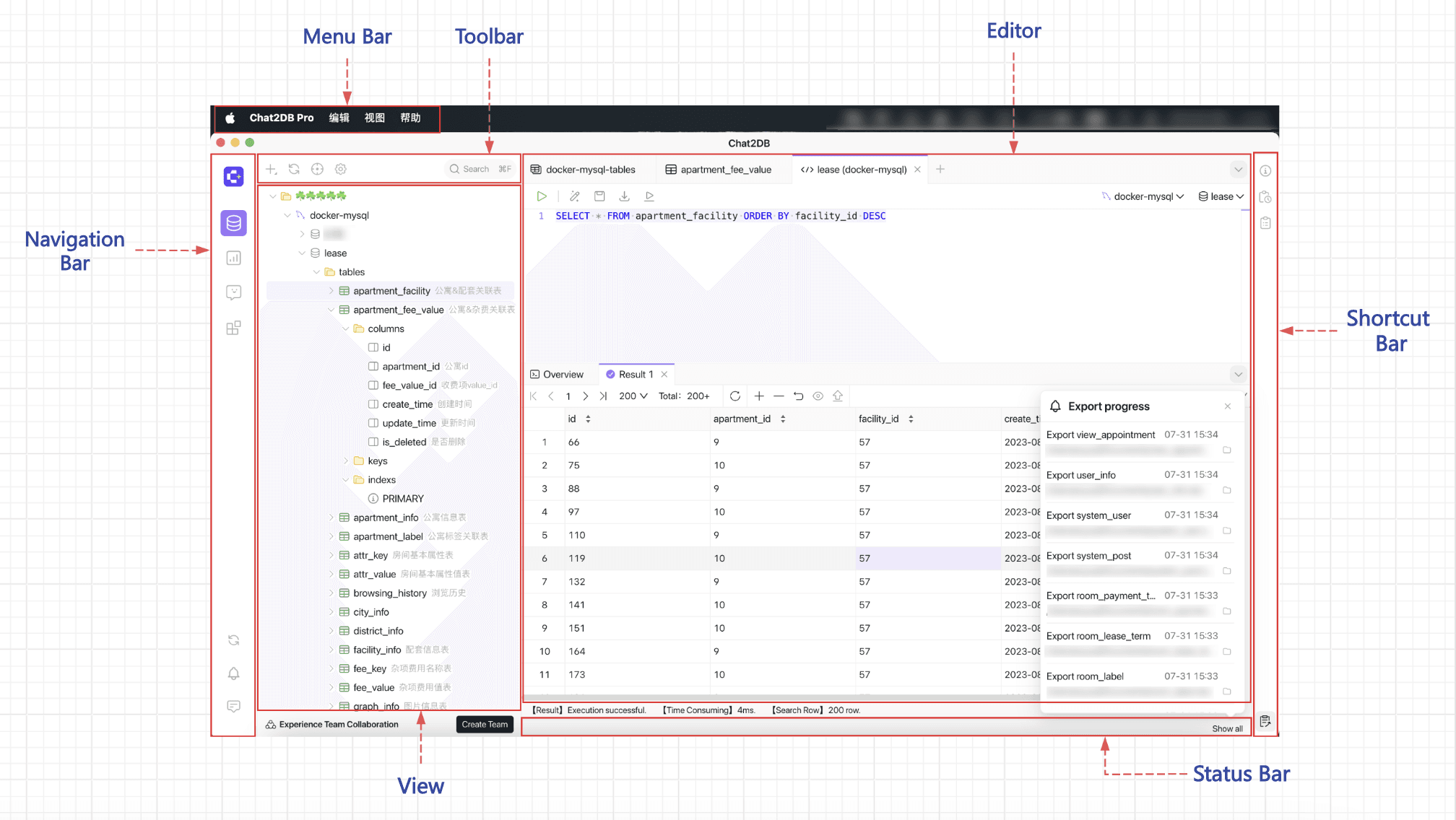Switch to the Overview tab
The height and width of the screenshot is (820, 1456).
point(557,374)
